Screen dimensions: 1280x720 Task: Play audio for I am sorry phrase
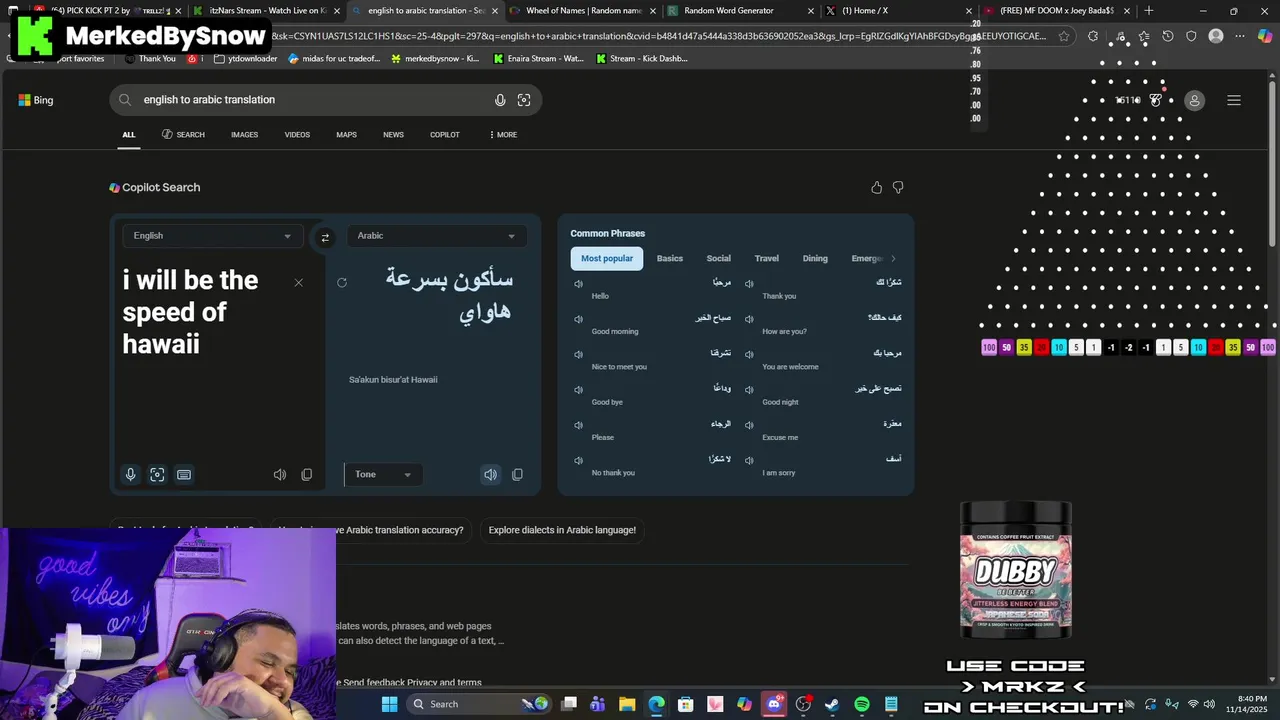[749, 460]
